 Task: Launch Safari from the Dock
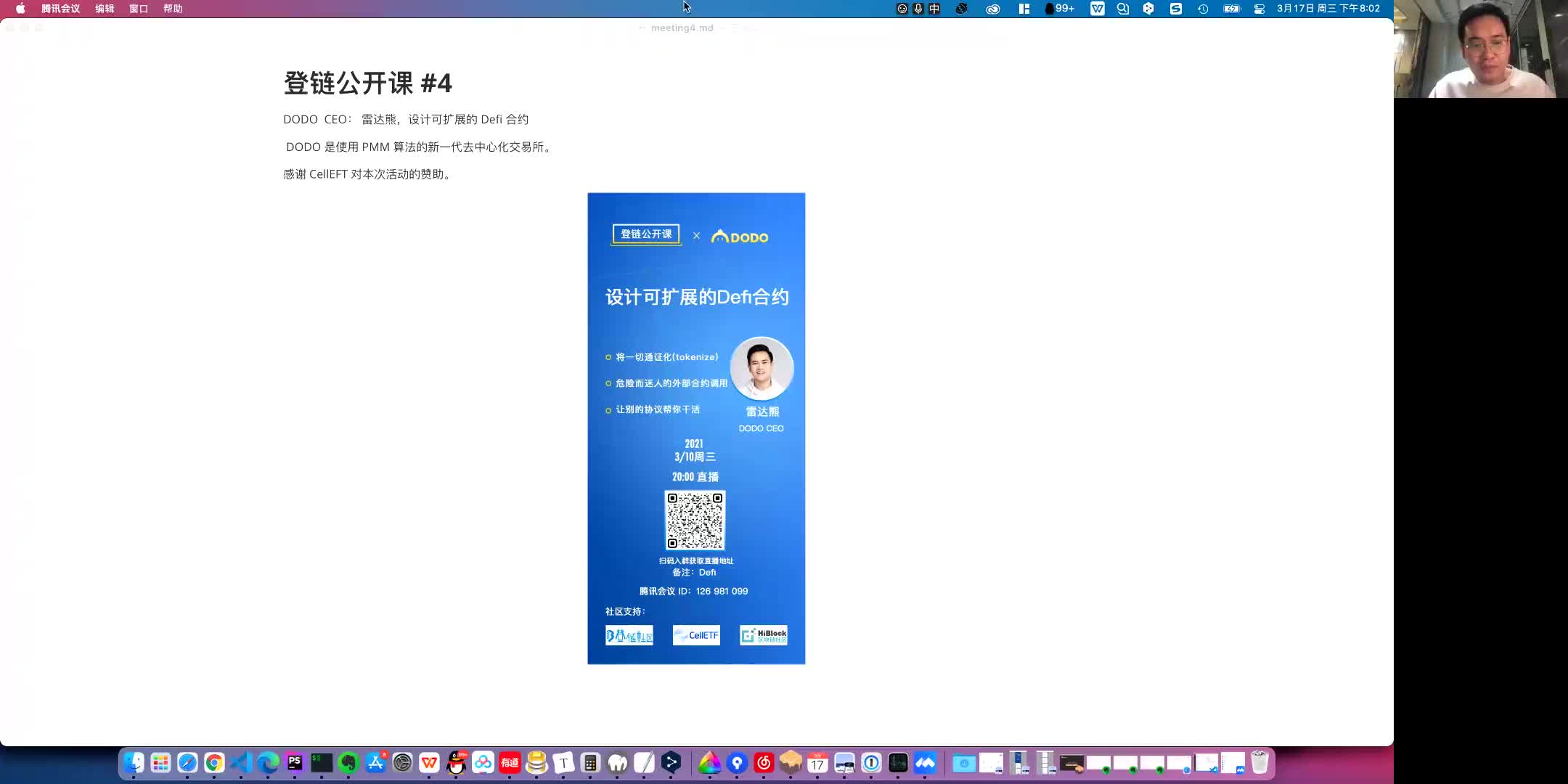coord(187,763)
